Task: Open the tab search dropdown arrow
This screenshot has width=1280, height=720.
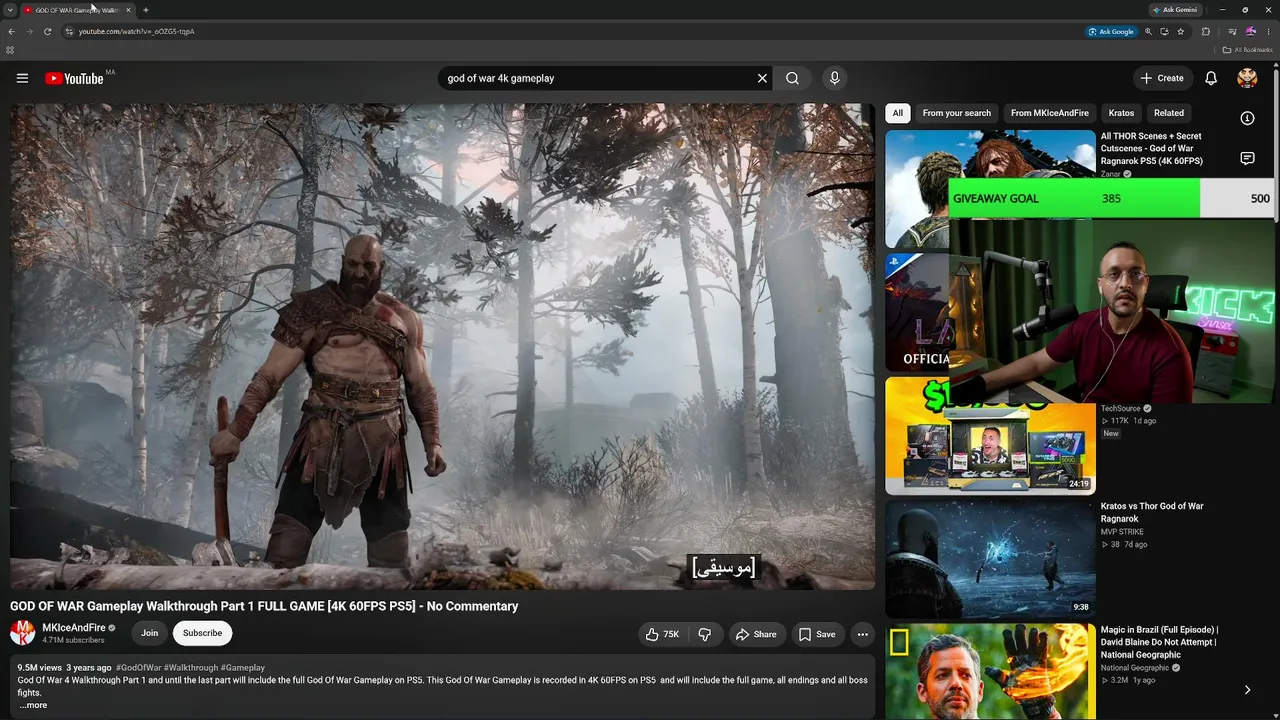Action: click(x=9, y=10)
